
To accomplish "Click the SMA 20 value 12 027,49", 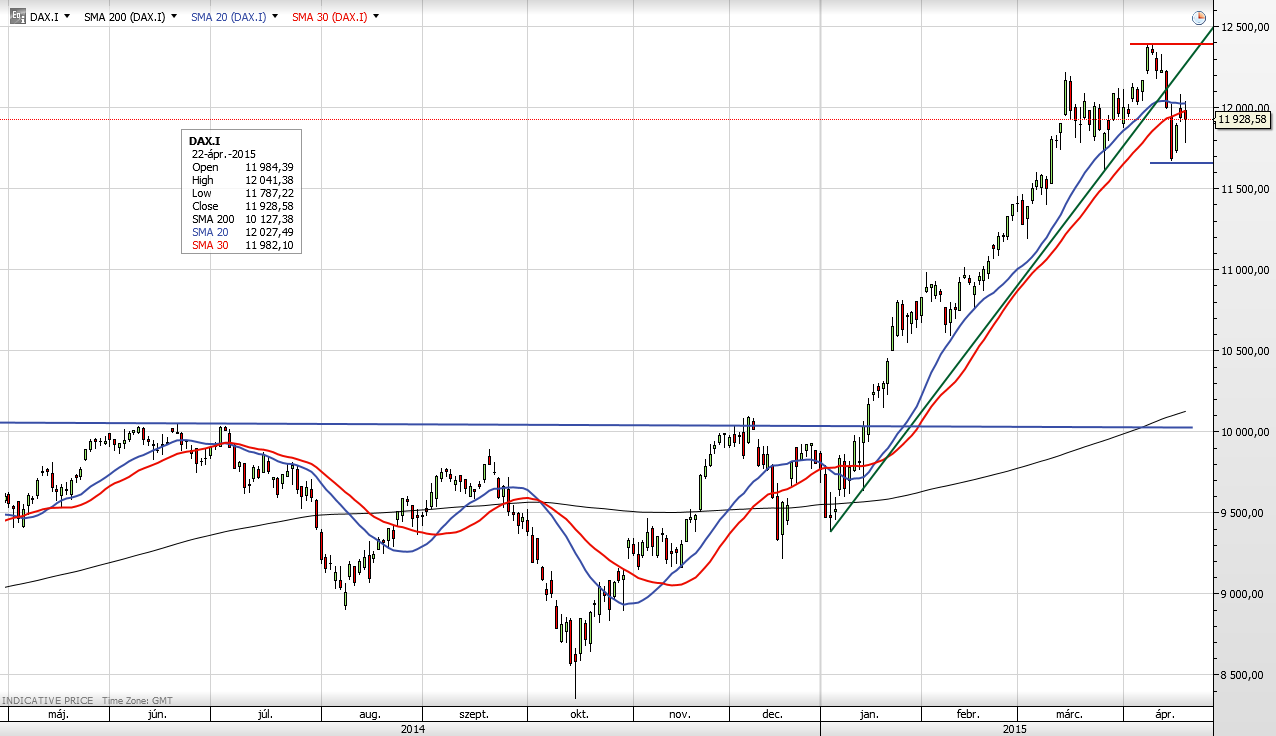I will coord(269,232).
